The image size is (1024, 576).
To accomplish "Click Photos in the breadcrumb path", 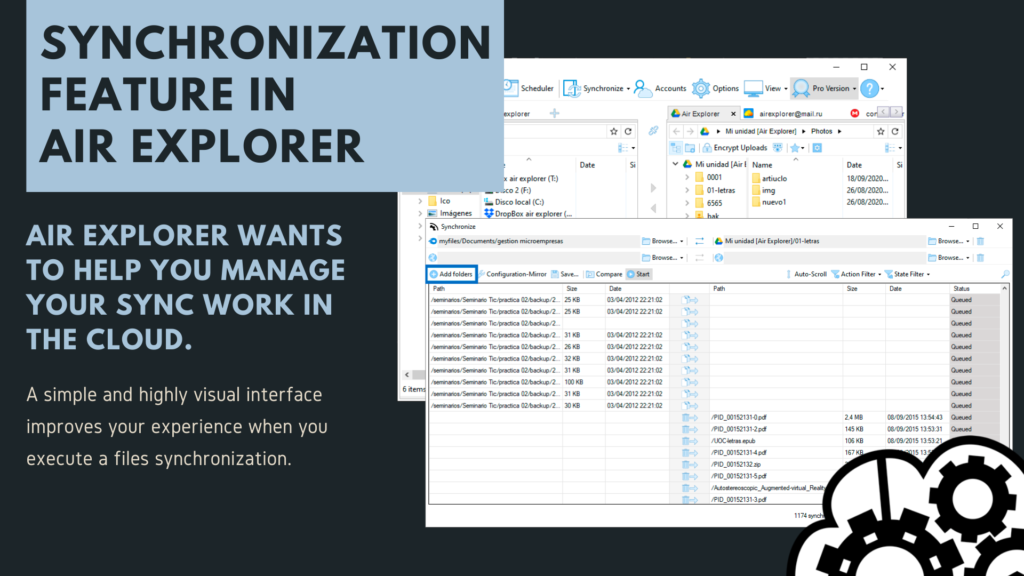I will point(822,131).
